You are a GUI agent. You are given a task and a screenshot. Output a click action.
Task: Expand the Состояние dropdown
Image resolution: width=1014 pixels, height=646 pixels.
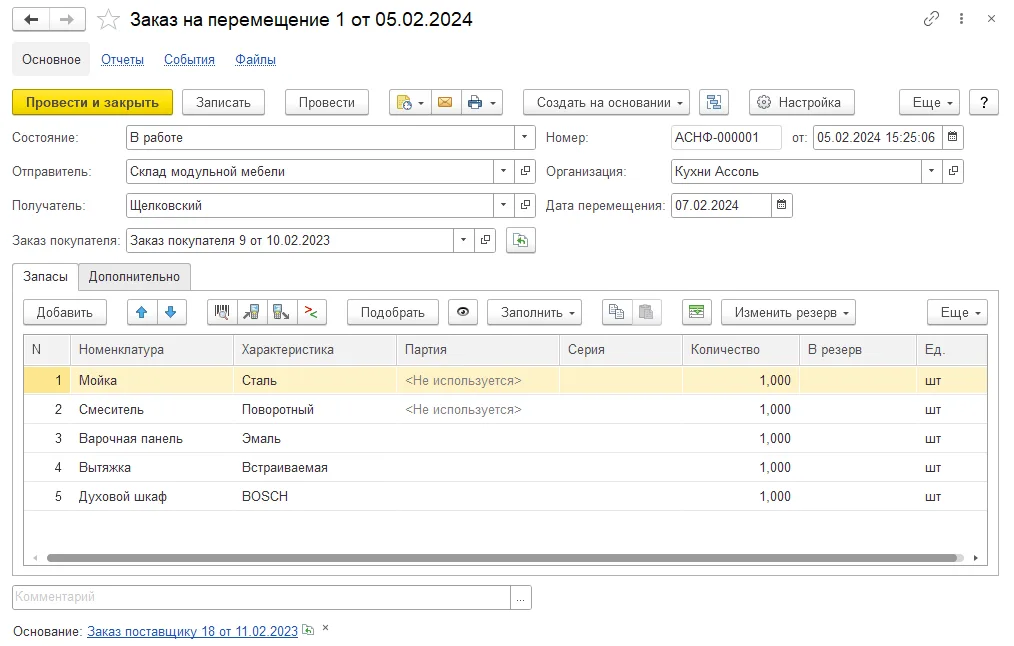point(524,137)
